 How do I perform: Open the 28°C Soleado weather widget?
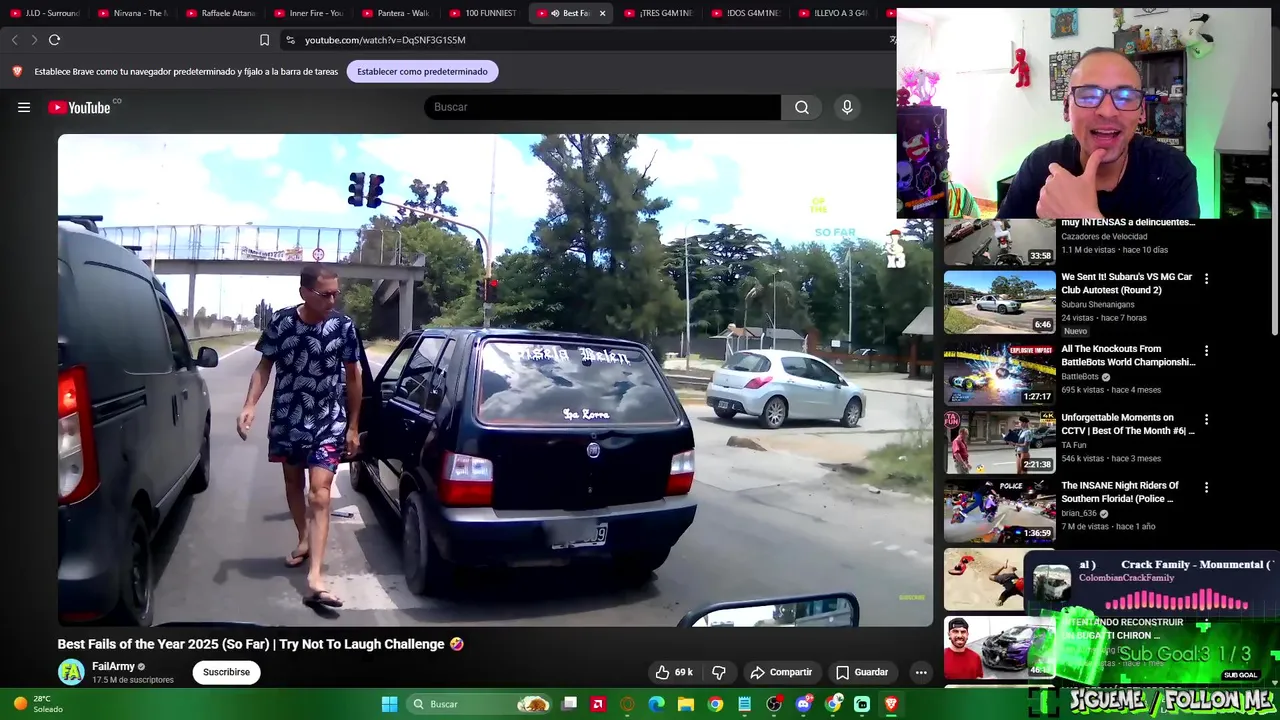click(x=38, y=704)
